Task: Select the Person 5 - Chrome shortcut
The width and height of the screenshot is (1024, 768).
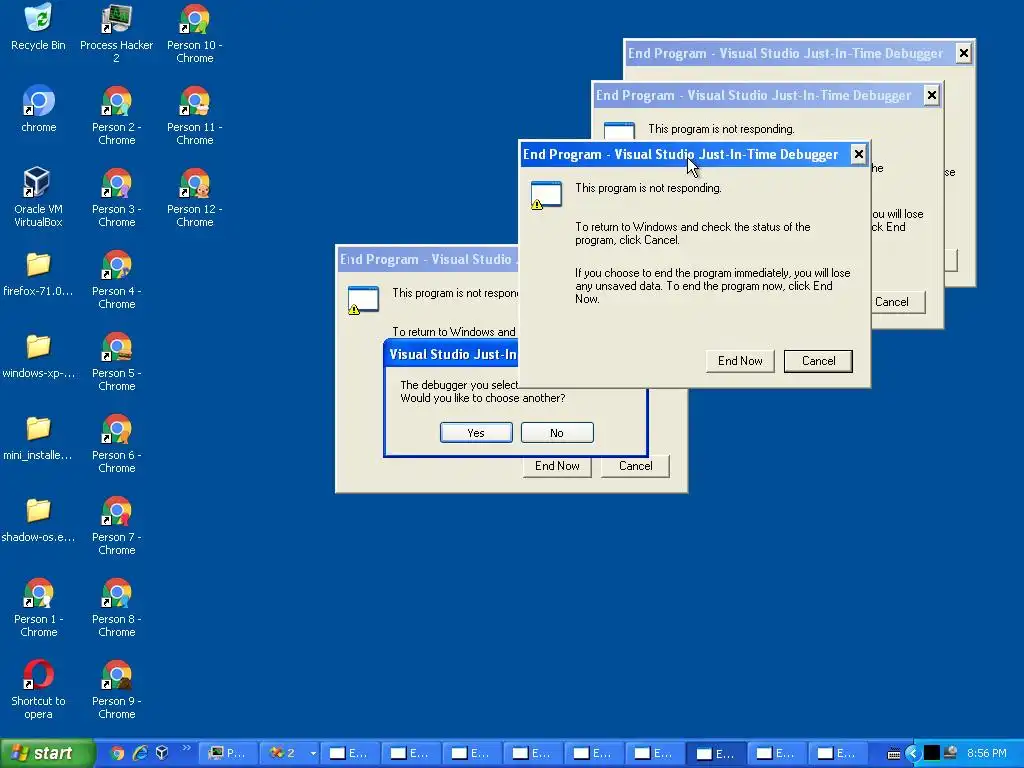Action: pos(116,362)
